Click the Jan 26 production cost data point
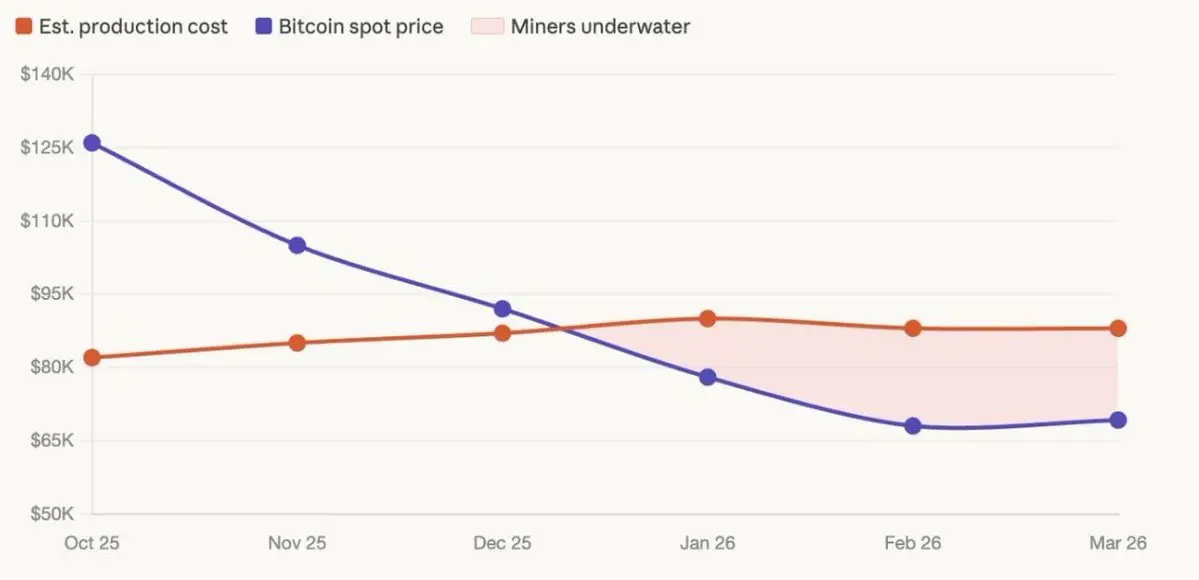 707,318
